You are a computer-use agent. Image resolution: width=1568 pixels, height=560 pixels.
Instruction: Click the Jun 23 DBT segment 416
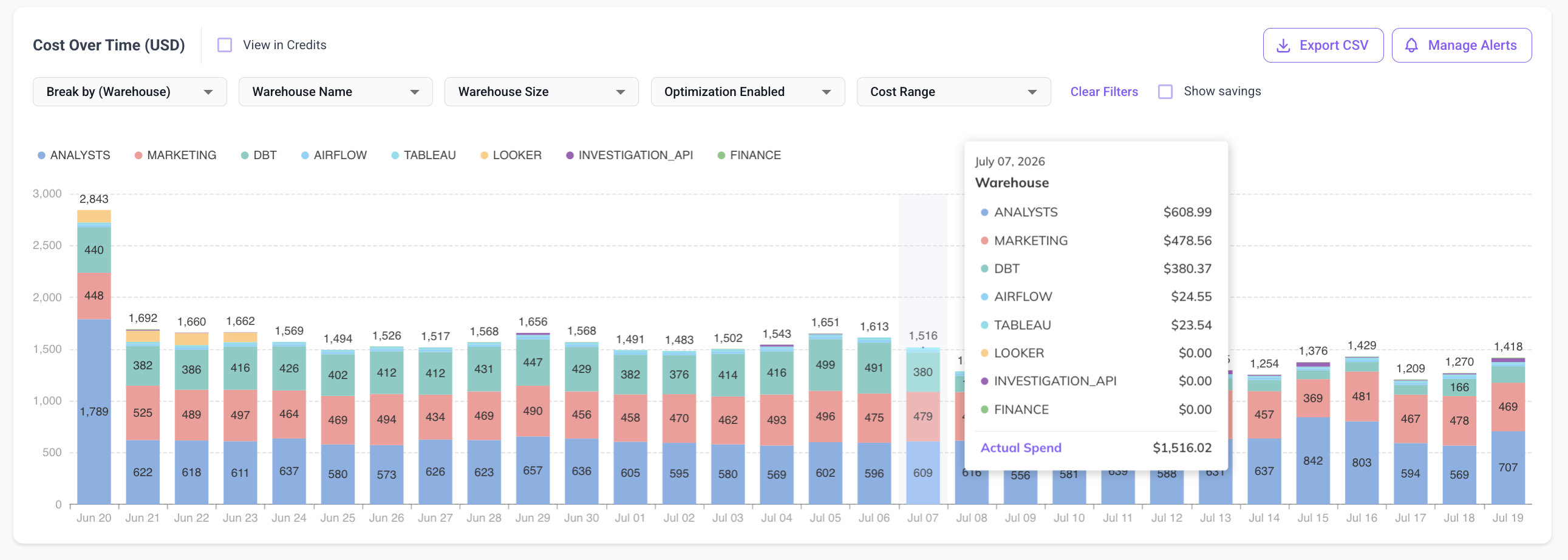[240, 368]
